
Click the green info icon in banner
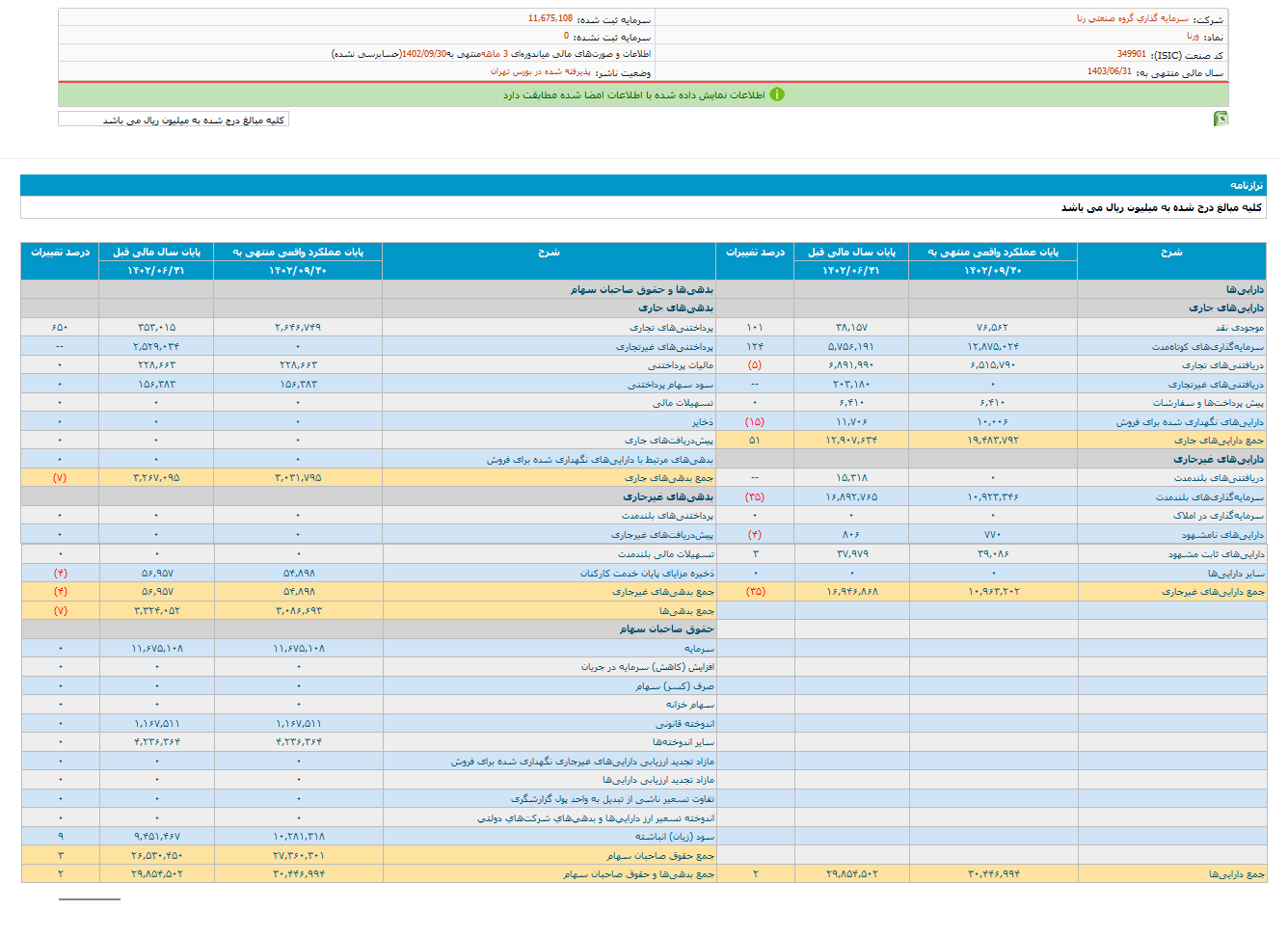coord(777,94)
